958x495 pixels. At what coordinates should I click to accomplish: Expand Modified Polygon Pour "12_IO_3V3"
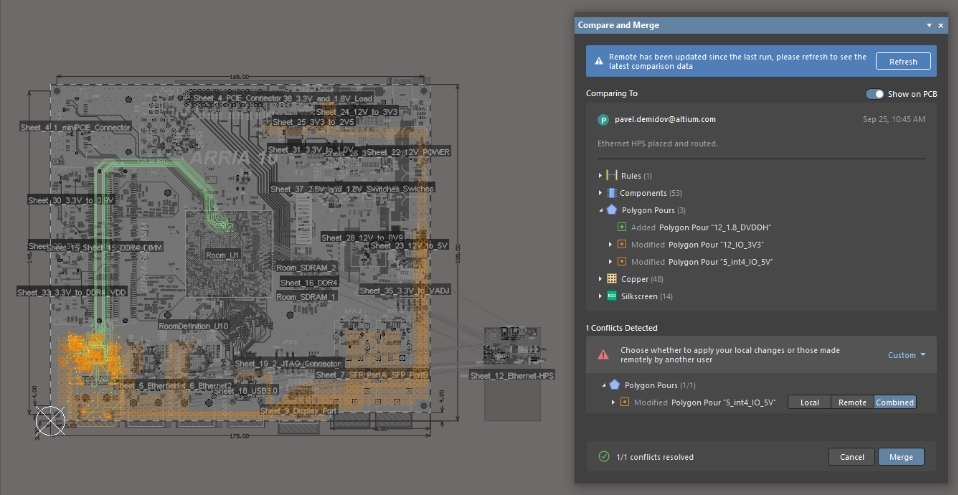(x=610, y=244)
